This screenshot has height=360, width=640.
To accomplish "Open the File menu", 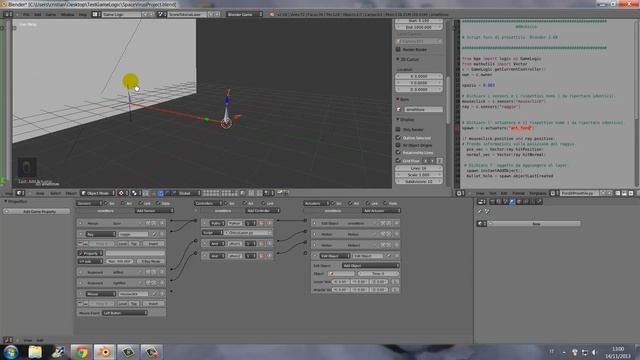I will (26, 14).
